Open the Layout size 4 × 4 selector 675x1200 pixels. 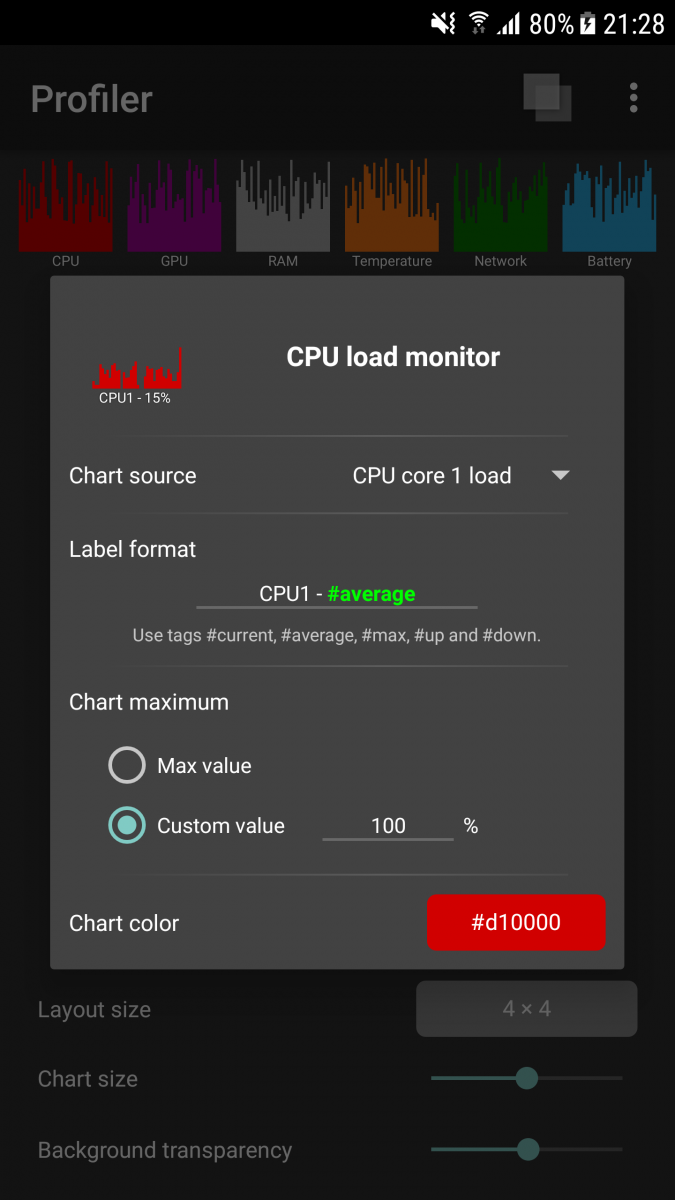[x=526, y=1009]
